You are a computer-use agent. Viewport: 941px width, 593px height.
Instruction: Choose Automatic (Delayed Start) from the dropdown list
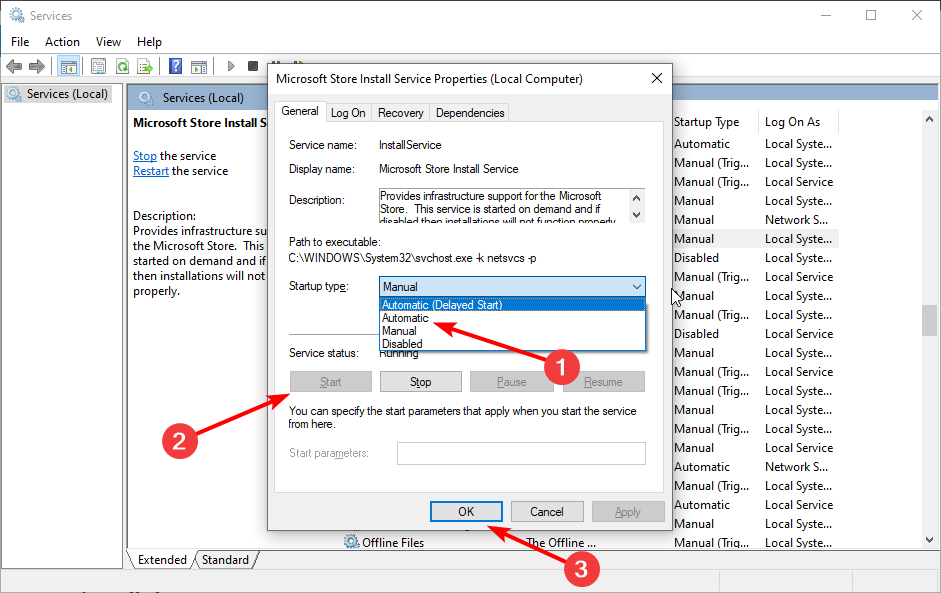(x=513, y=305)
